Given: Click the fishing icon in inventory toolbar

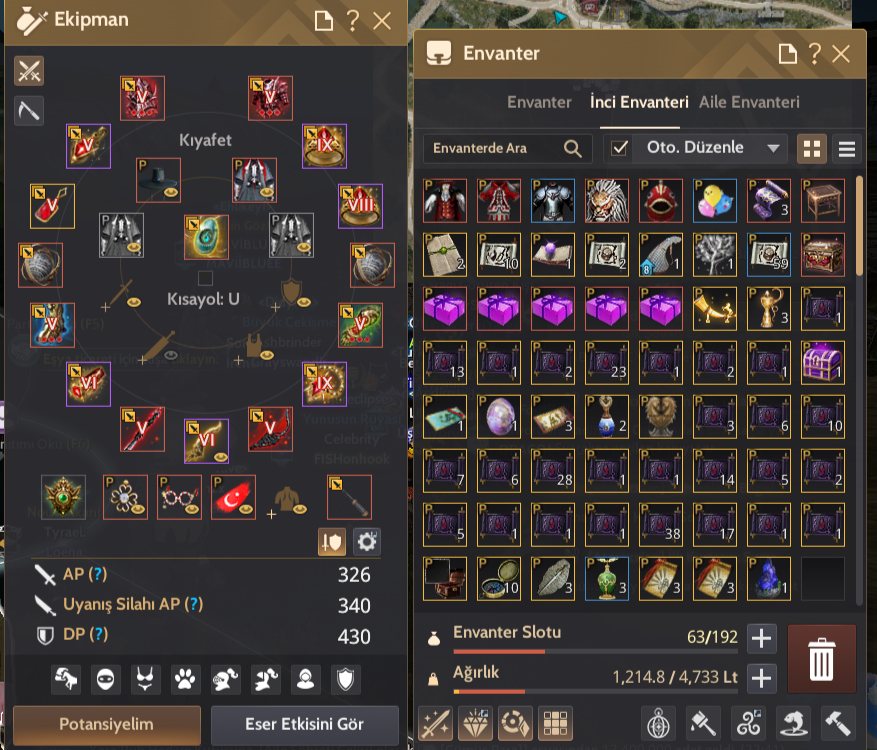Looking at the screenshot, I should click(793, 723).
